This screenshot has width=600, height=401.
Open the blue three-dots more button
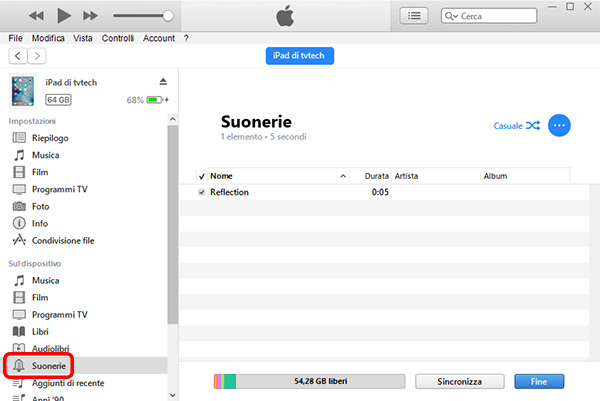coord(559,126)
